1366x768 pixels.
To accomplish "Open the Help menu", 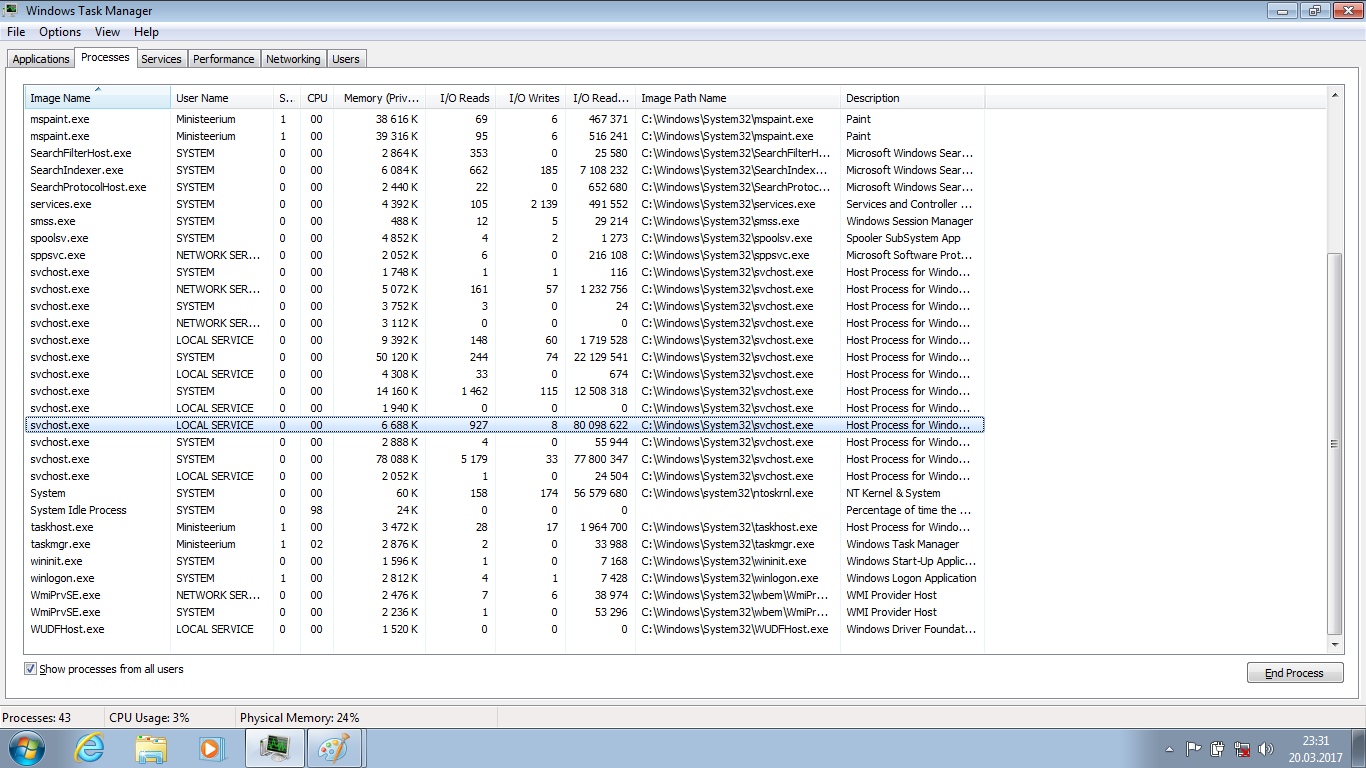I will pos(147,32).
